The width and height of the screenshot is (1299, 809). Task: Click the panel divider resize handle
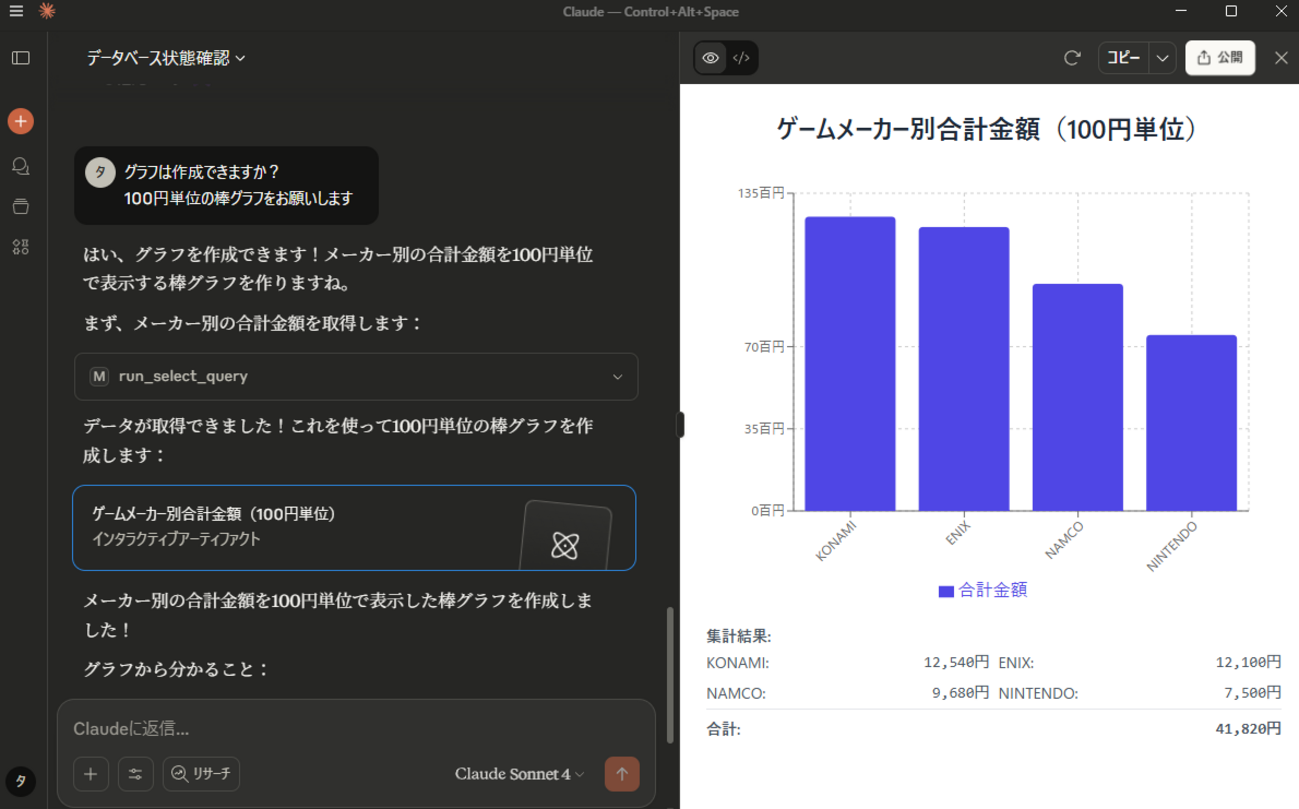680,425
